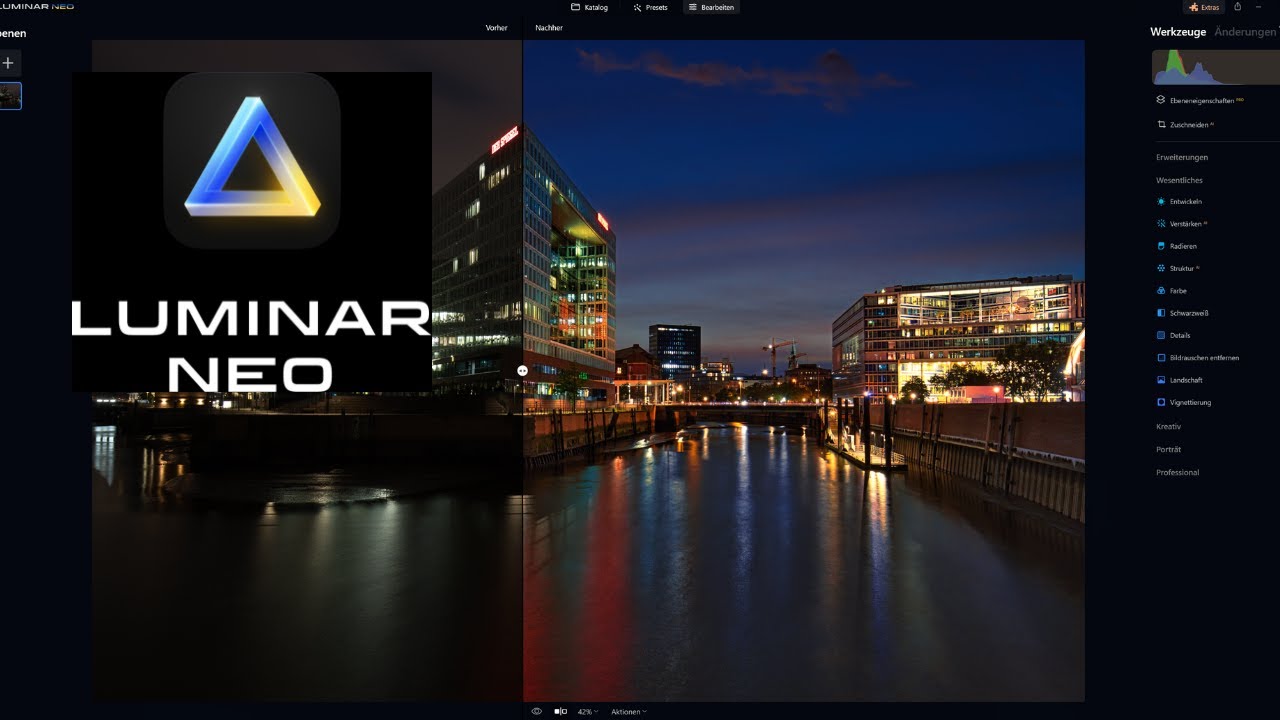
Task: Open the Zuschneiden crop tool
Action: tap(1186, 125)
